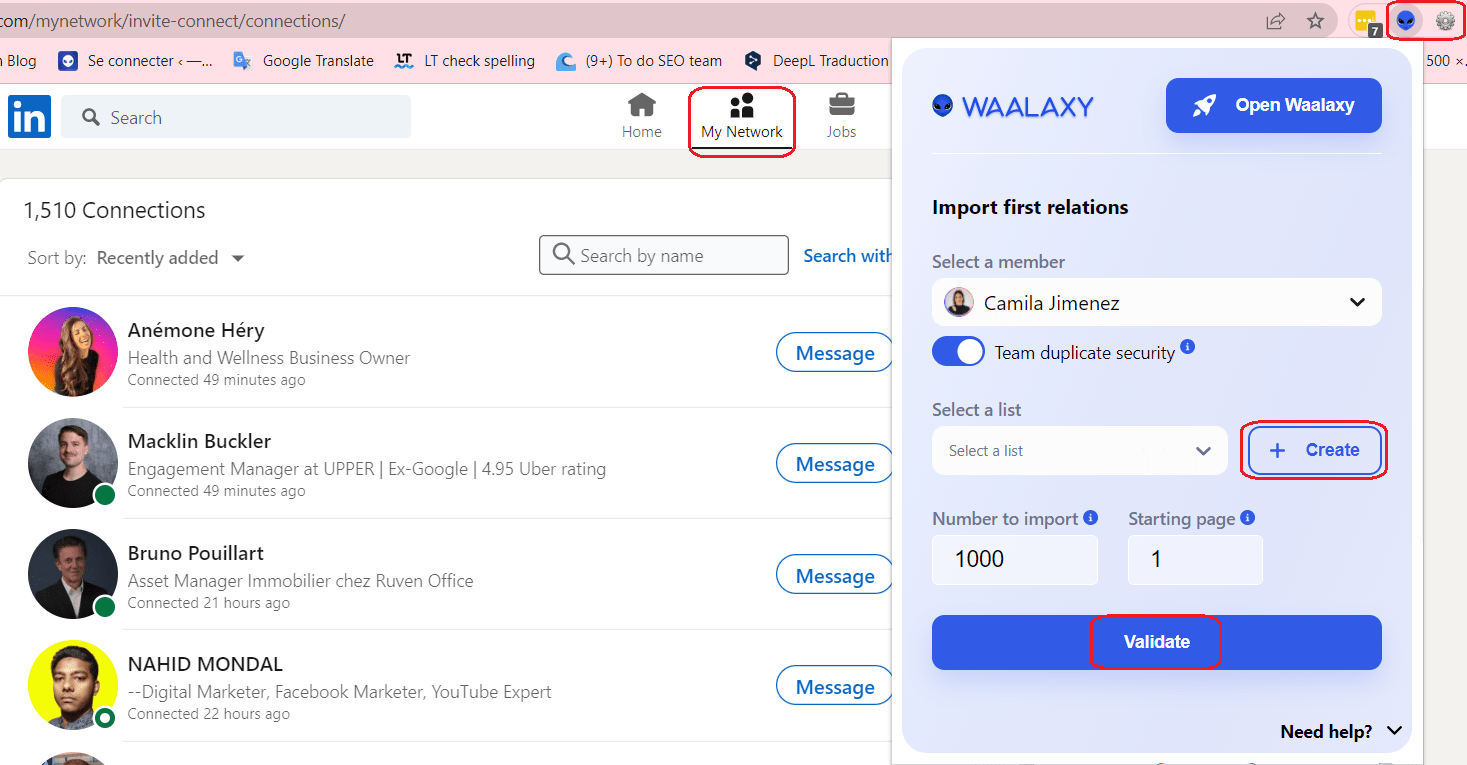Open Anémone Héry's name link
Viewport: 1467px width, 765px height.
click(x=196, y=330)
